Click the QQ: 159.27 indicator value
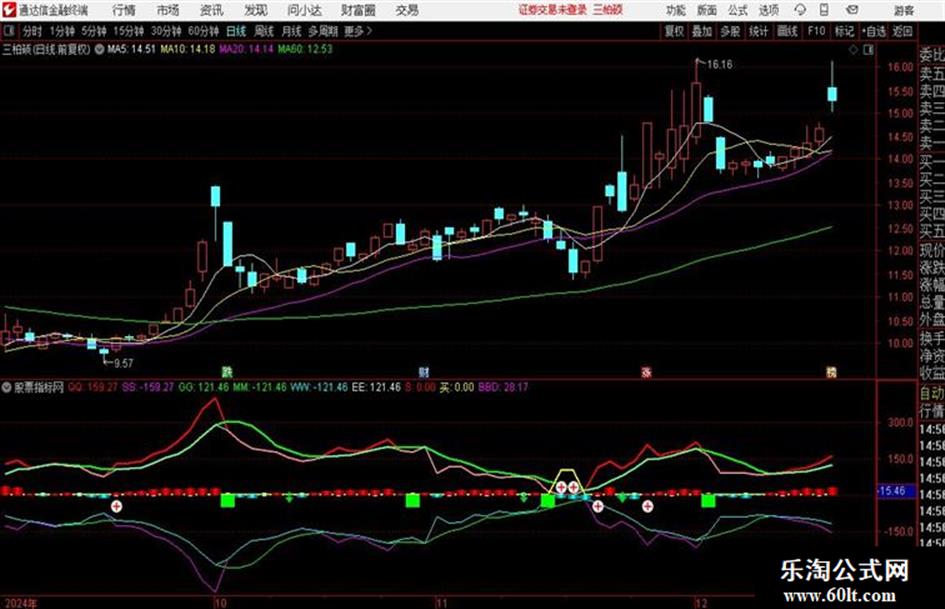The width and height of the screenshot is (945, 609). (93, 387)
